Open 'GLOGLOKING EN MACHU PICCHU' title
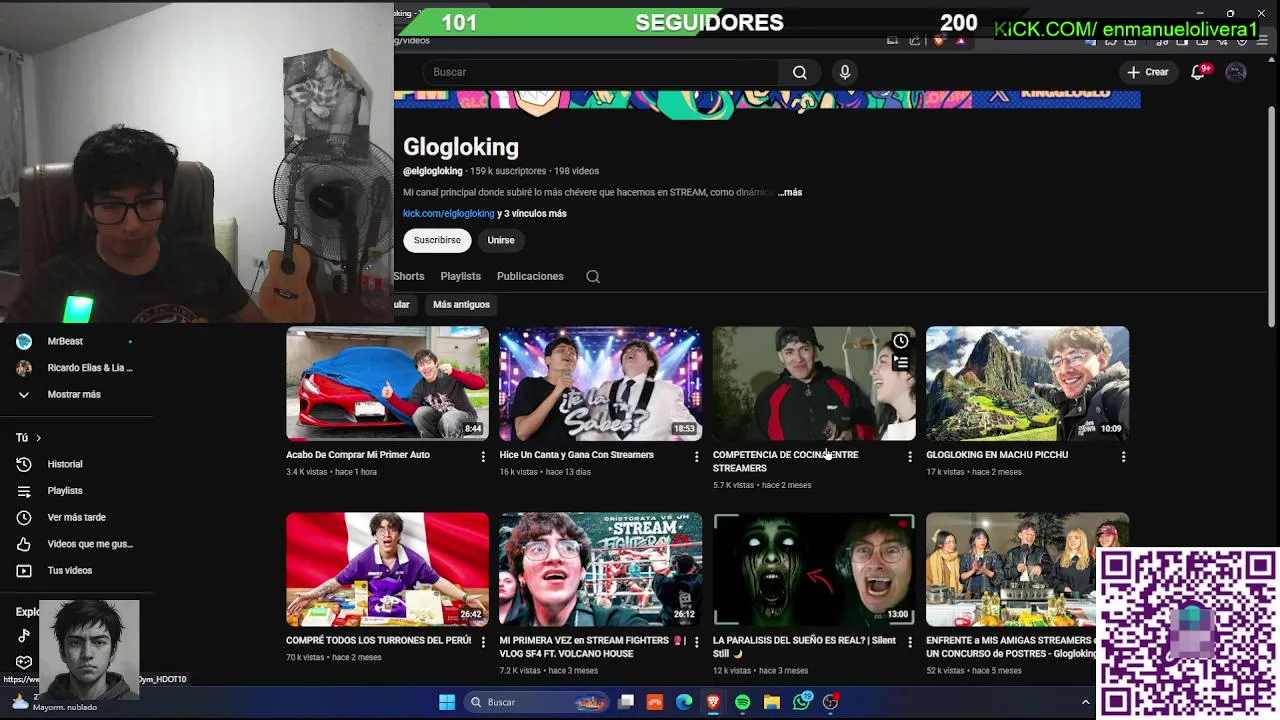This screenshot has height=720, width=1280. pyautogui.click(x=997, y=455)
